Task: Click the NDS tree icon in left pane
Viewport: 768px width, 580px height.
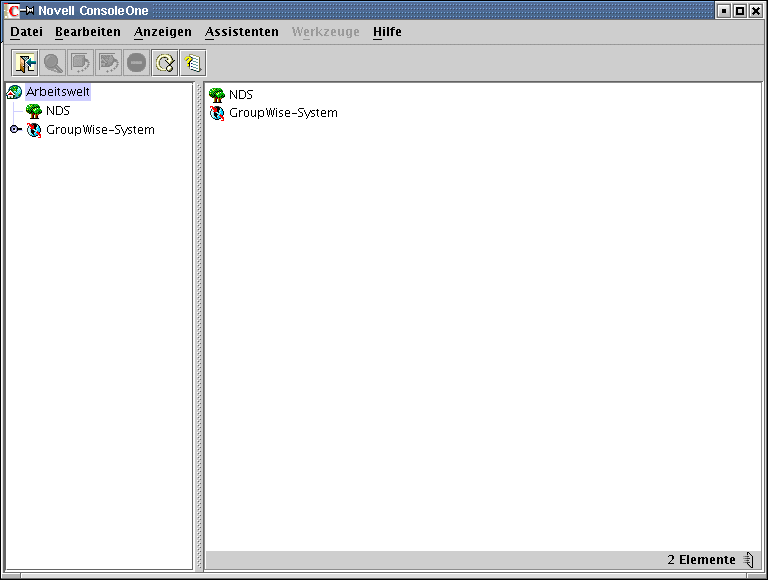Action: click(34, 111)
